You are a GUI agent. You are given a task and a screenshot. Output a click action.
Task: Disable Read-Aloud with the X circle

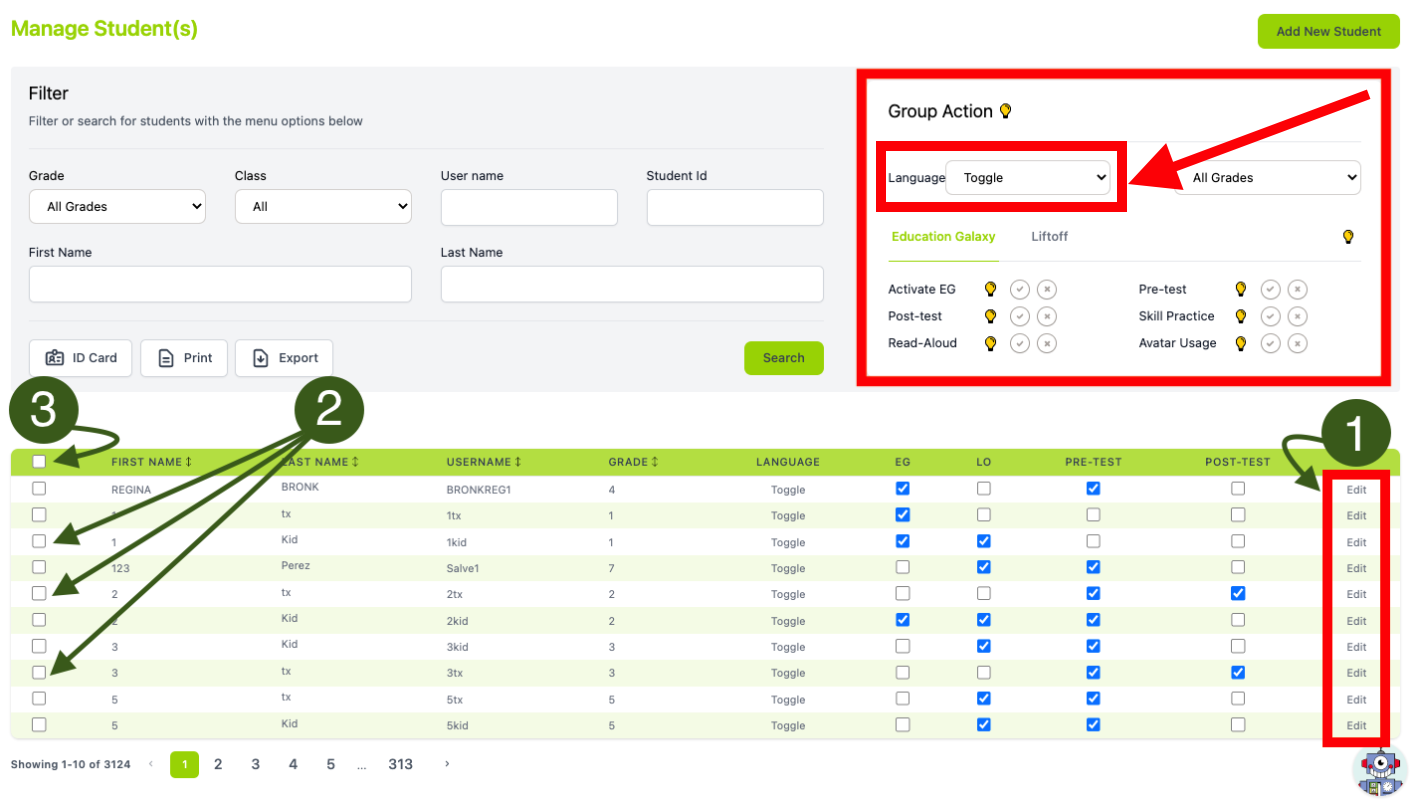(x=1046, y=343)
